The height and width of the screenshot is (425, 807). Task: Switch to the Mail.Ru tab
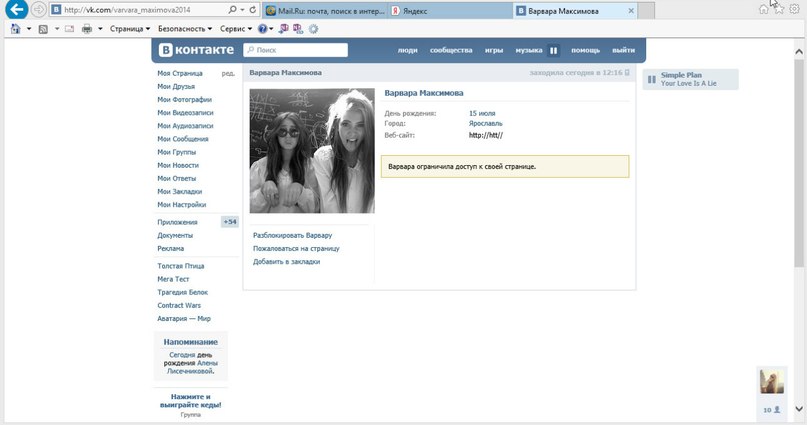(324, 11)
